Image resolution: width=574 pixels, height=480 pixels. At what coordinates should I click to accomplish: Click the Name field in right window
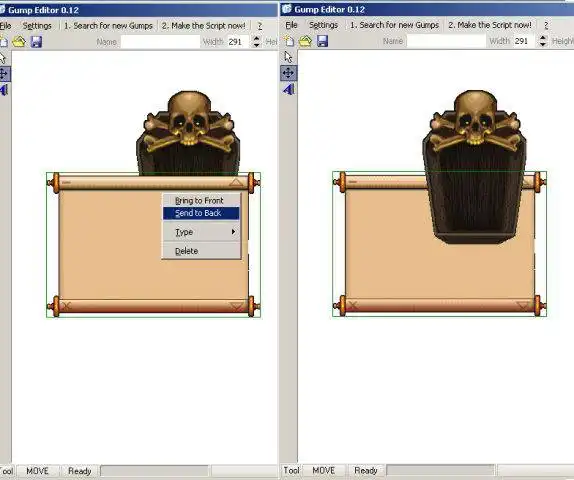(x=446, y=41)
